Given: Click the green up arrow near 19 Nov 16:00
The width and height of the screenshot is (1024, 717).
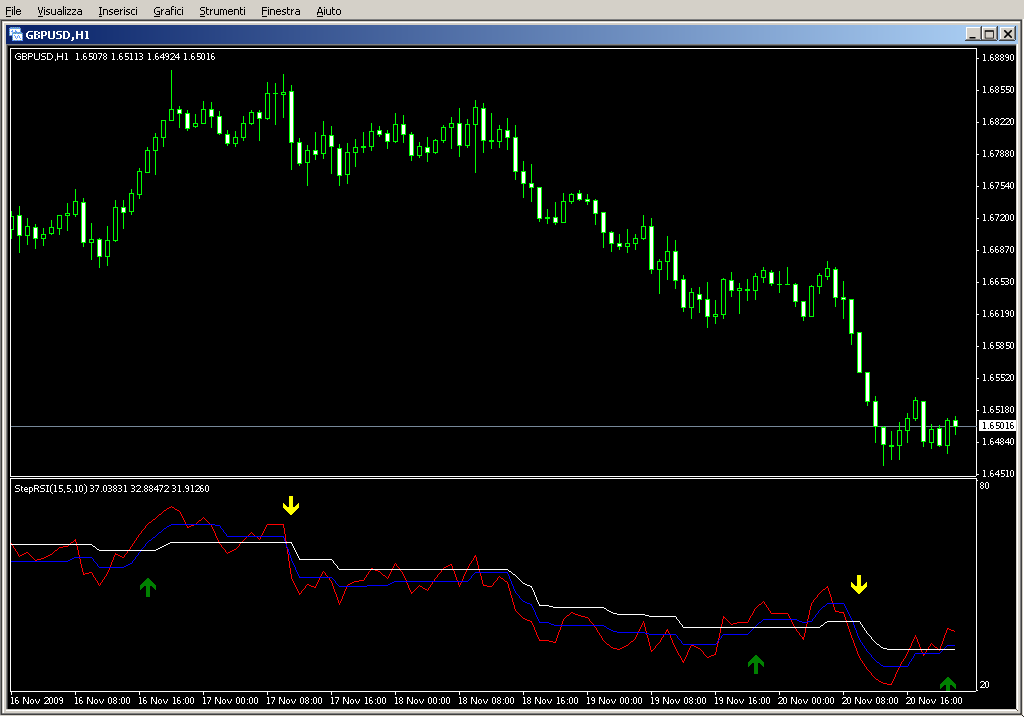Looking at the screenshot, I should 756,664.
